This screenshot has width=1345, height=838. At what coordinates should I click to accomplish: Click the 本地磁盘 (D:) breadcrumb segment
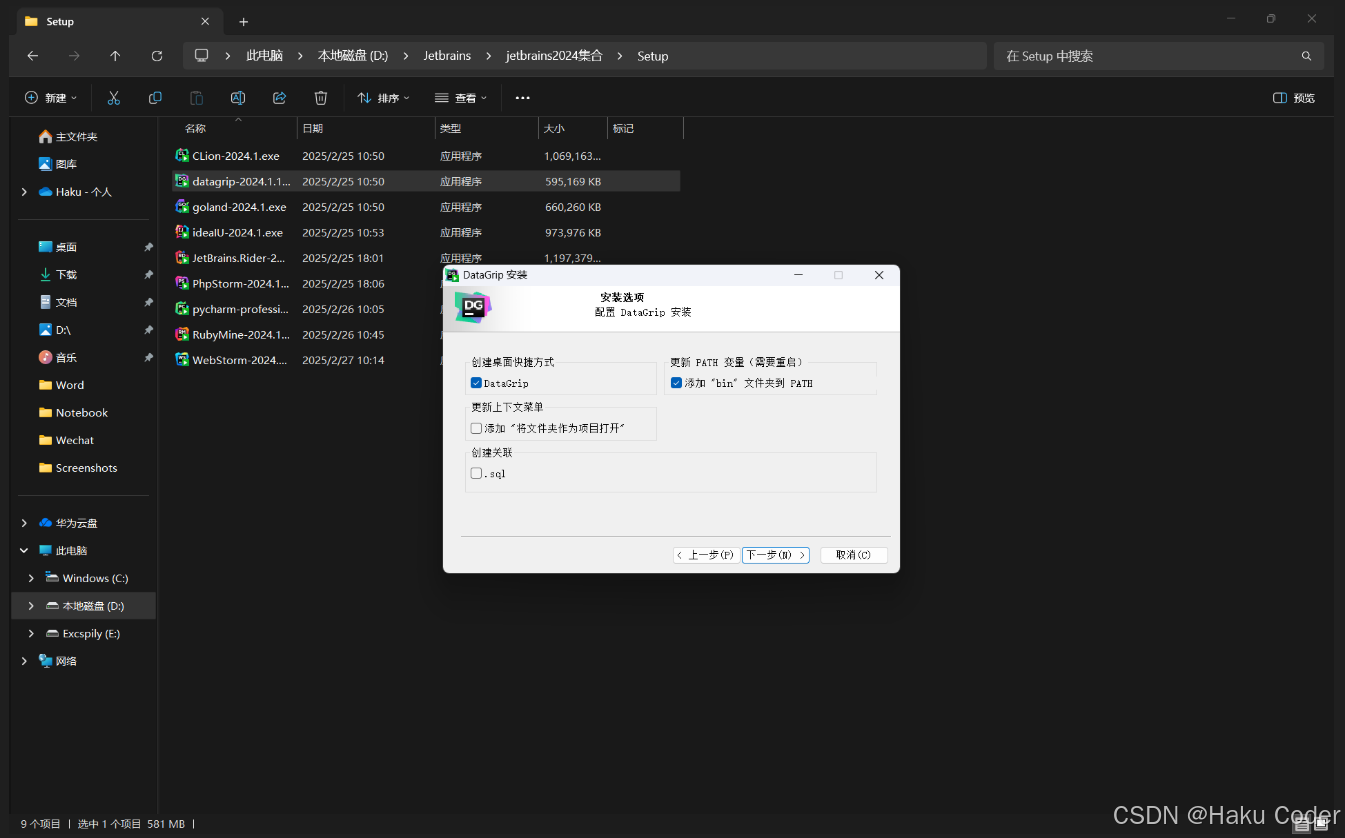353,56
